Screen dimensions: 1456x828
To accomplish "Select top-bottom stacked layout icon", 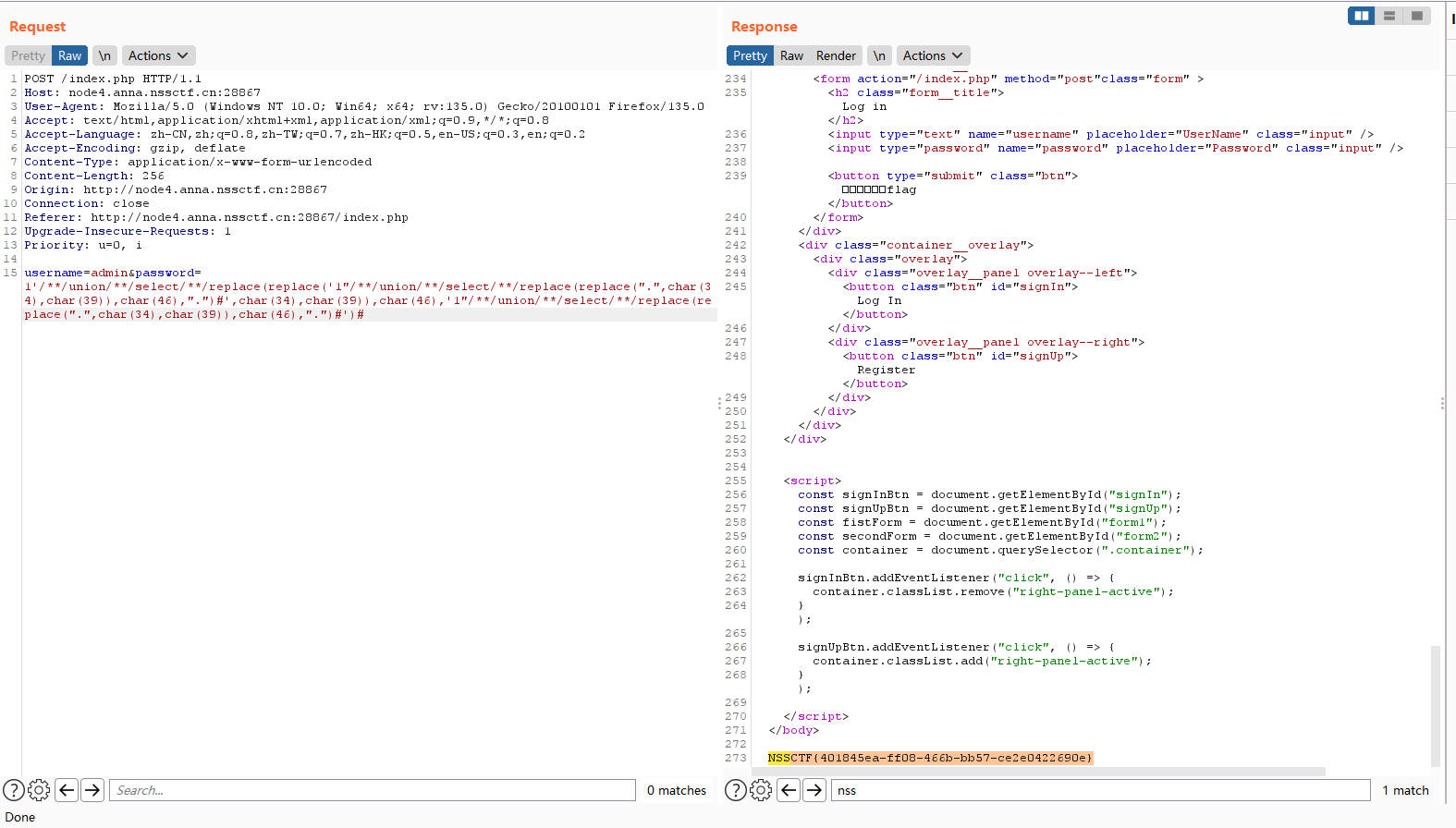I will pos(1389,16).
